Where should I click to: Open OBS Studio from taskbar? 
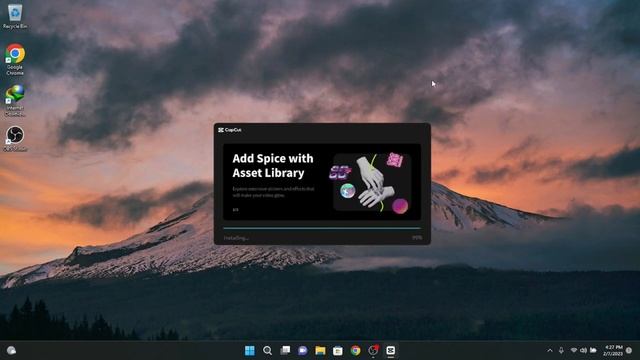pyautogui.click(x=373, y=350)
